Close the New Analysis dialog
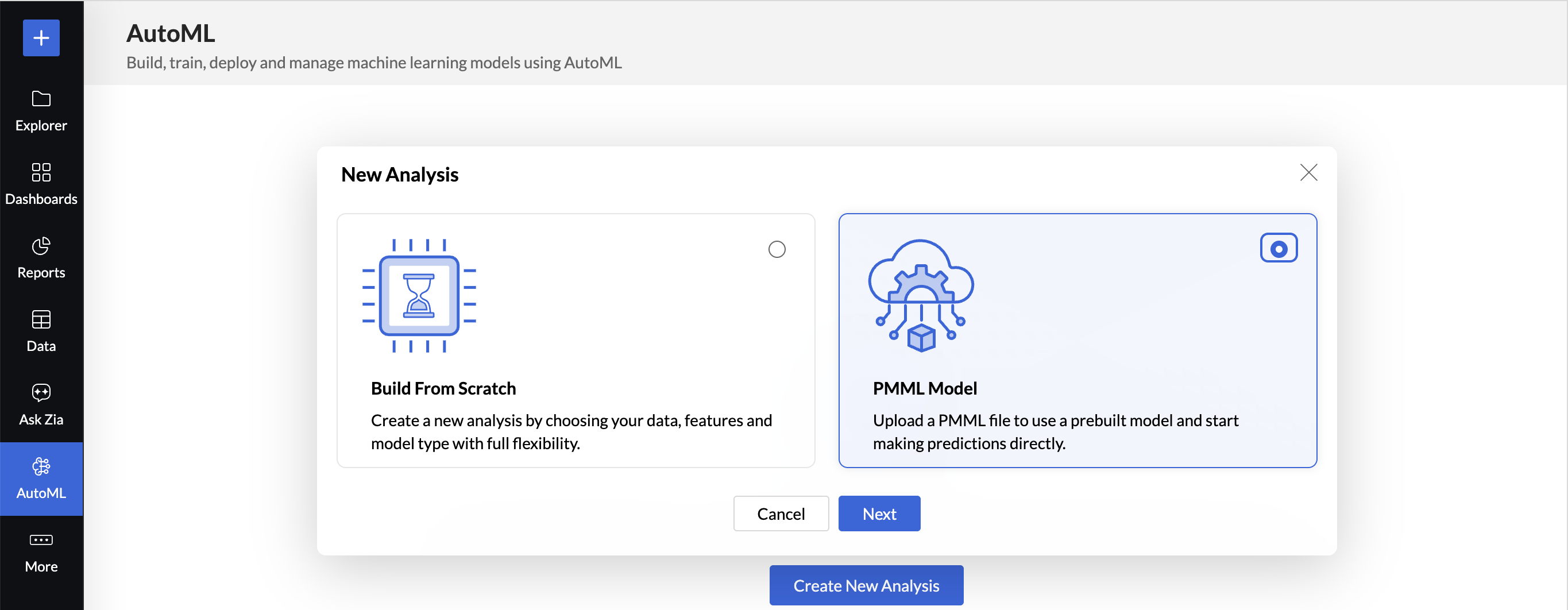The image size is (1568, 610). pos(1309,173)
